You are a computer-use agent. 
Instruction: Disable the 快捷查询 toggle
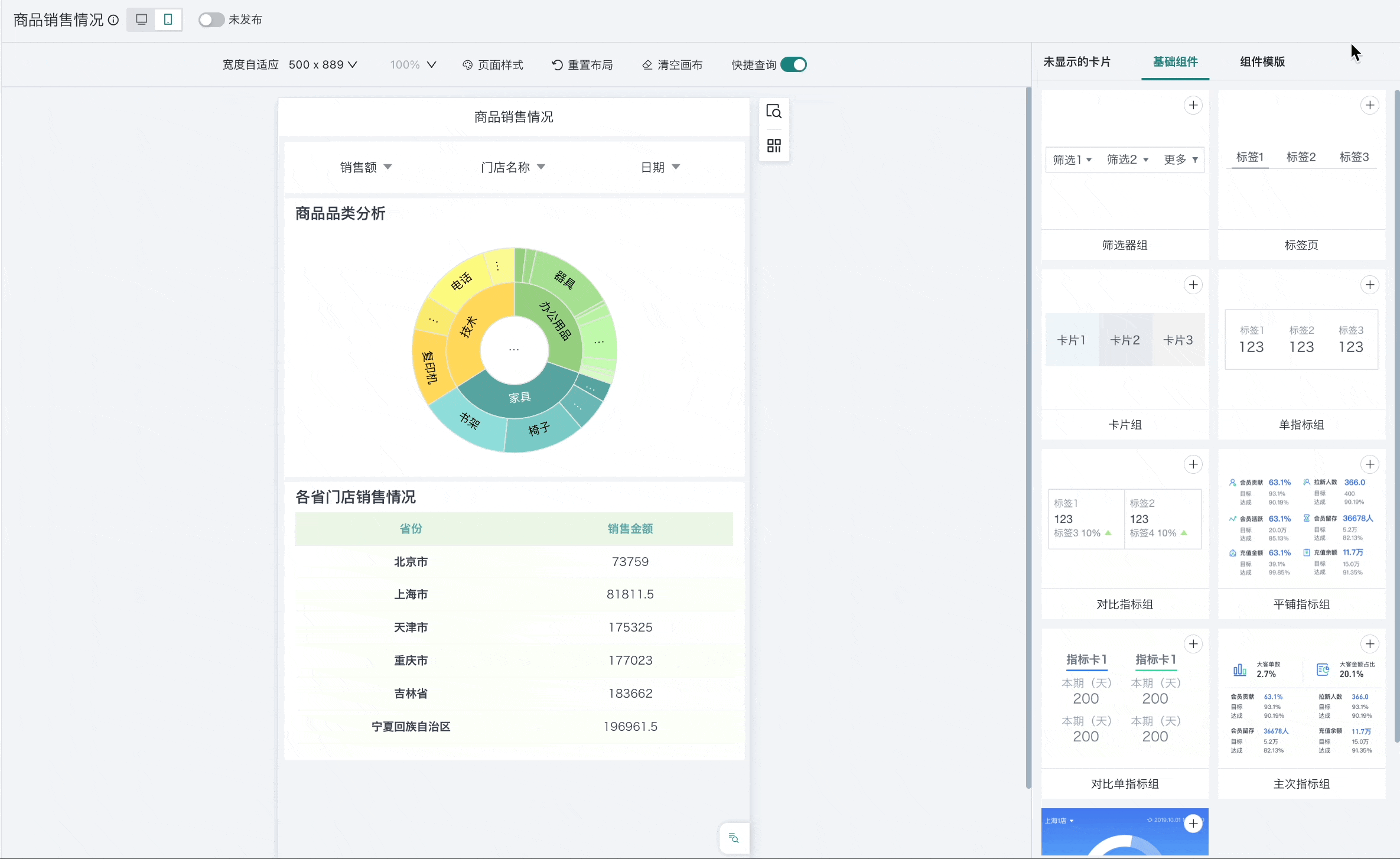click(x=793, y=64)
